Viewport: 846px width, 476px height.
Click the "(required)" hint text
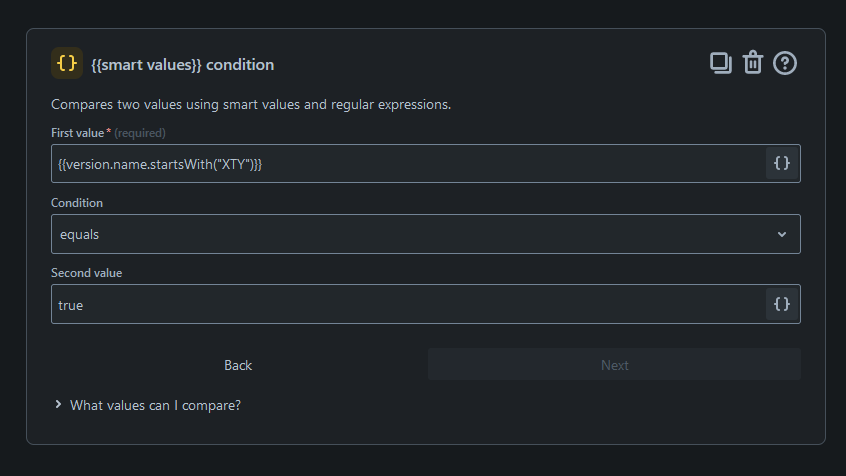140,133
